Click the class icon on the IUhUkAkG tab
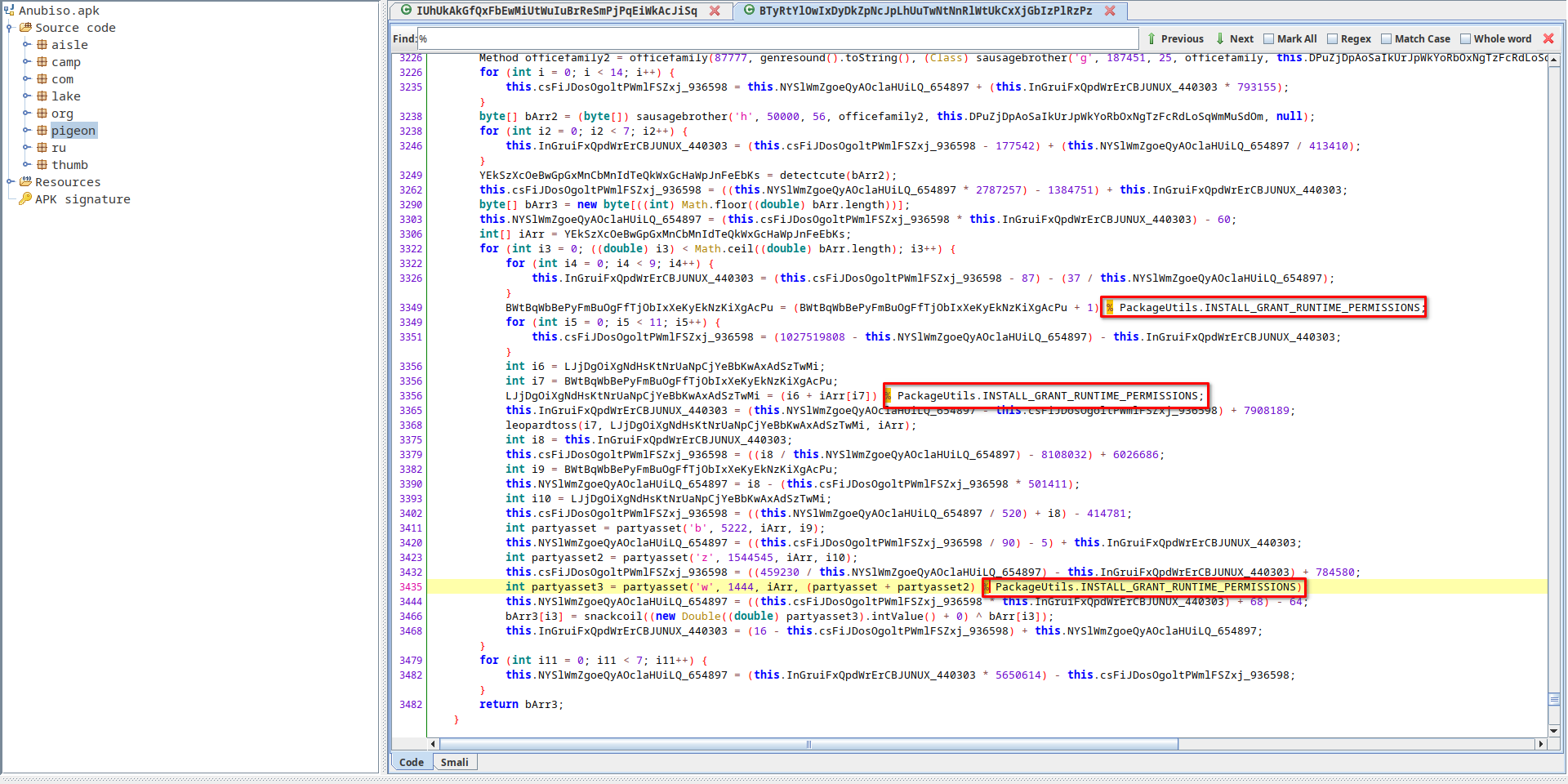This screenshot has height=784, width=1568. [x=406, y=11]
